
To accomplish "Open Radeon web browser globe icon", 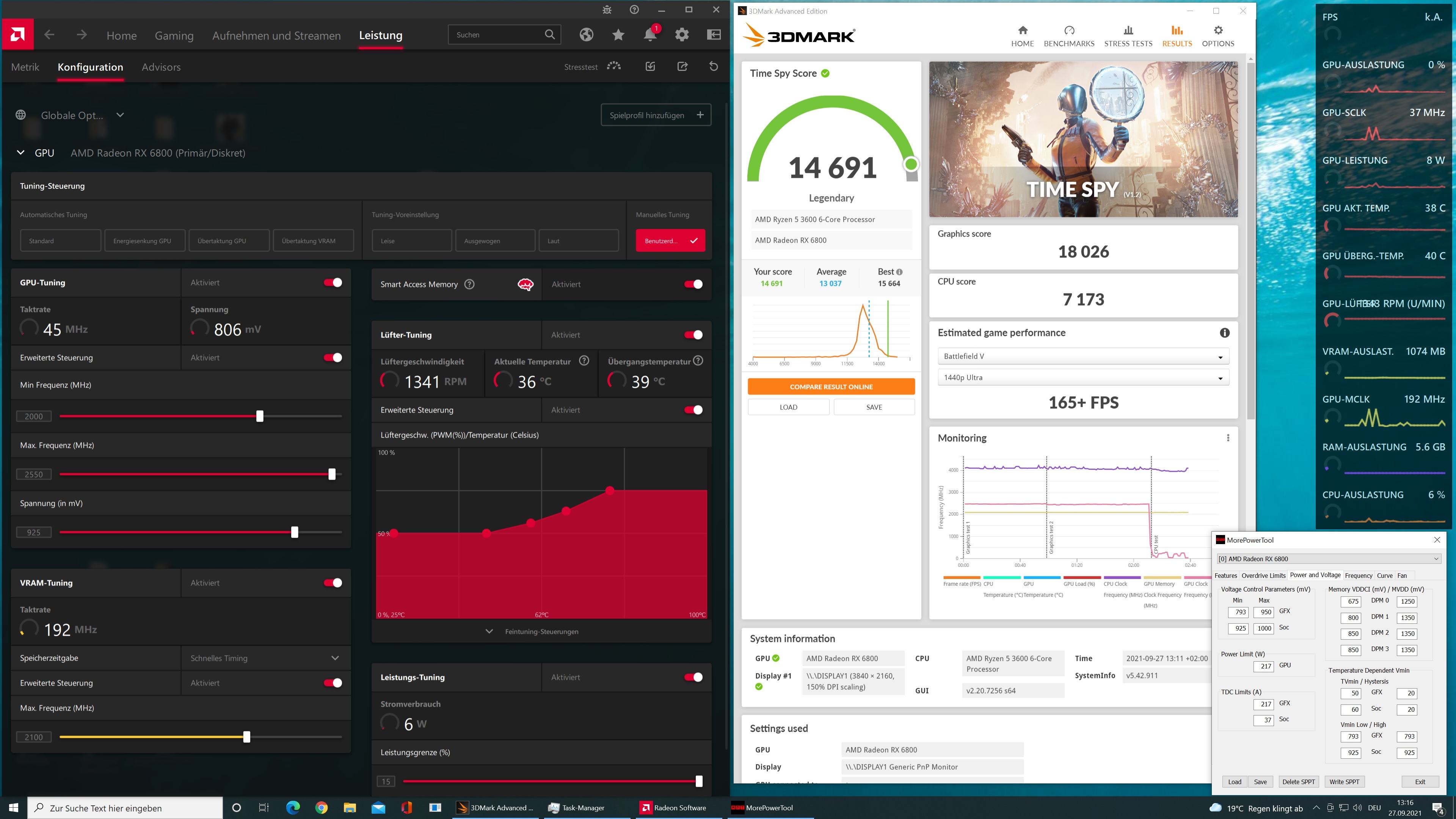I will [586, 35].
